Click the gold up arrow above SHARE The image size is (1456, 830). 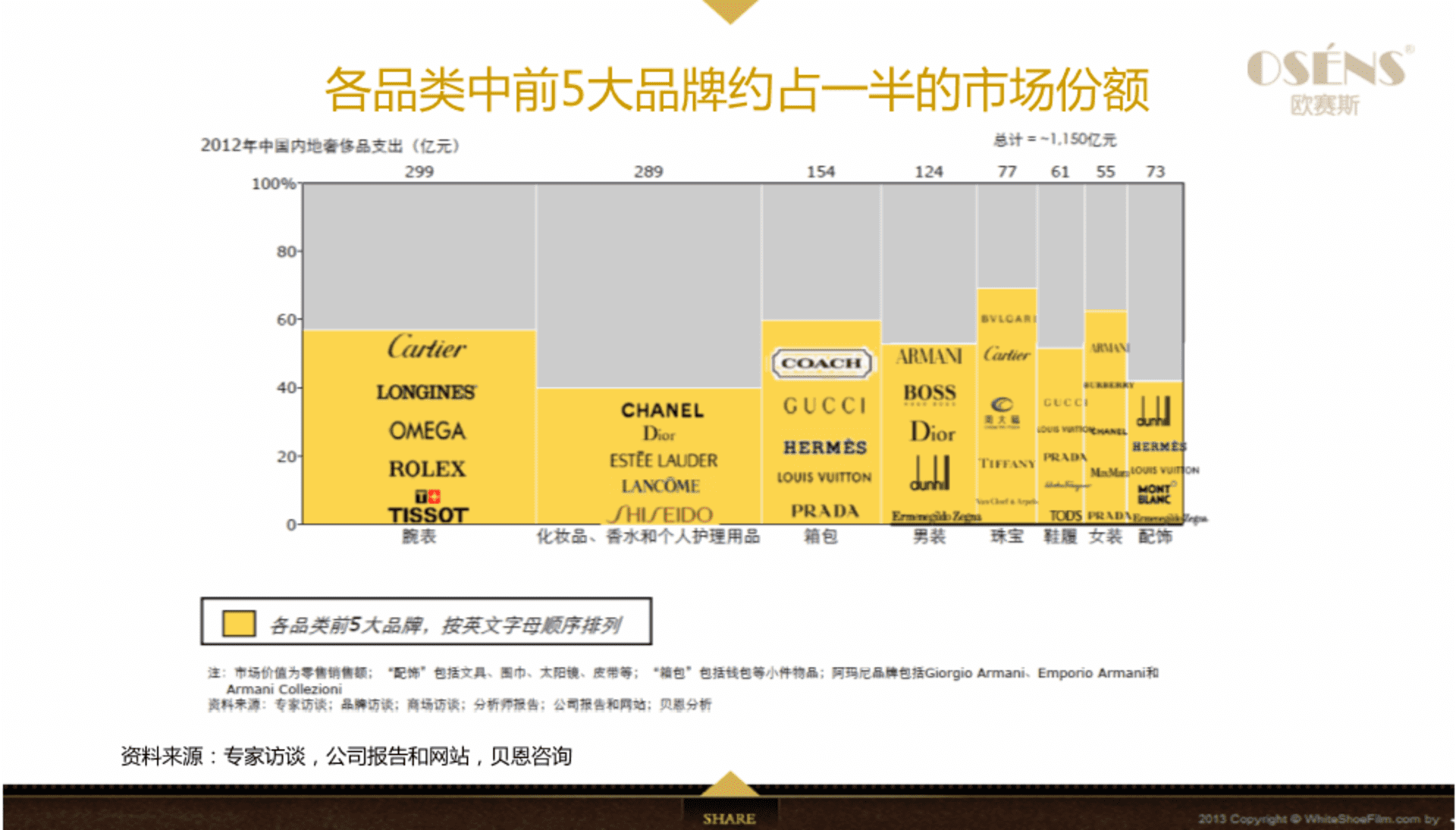tap(730, 784)
